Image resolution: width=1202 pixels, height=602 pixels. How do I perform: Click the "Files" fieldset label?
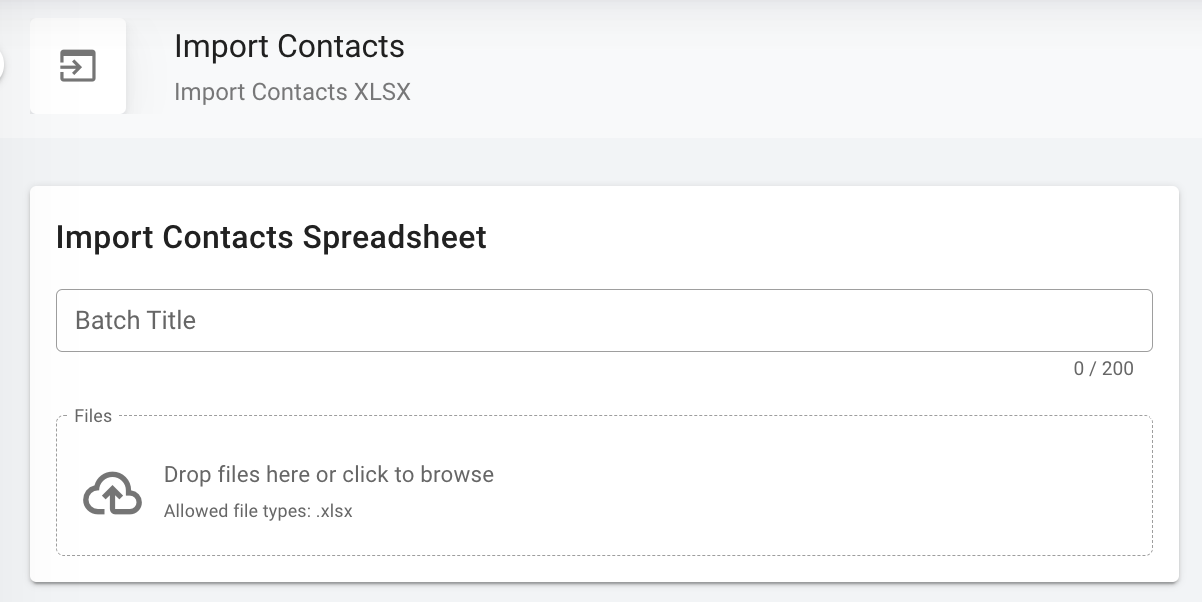[93, 416]
